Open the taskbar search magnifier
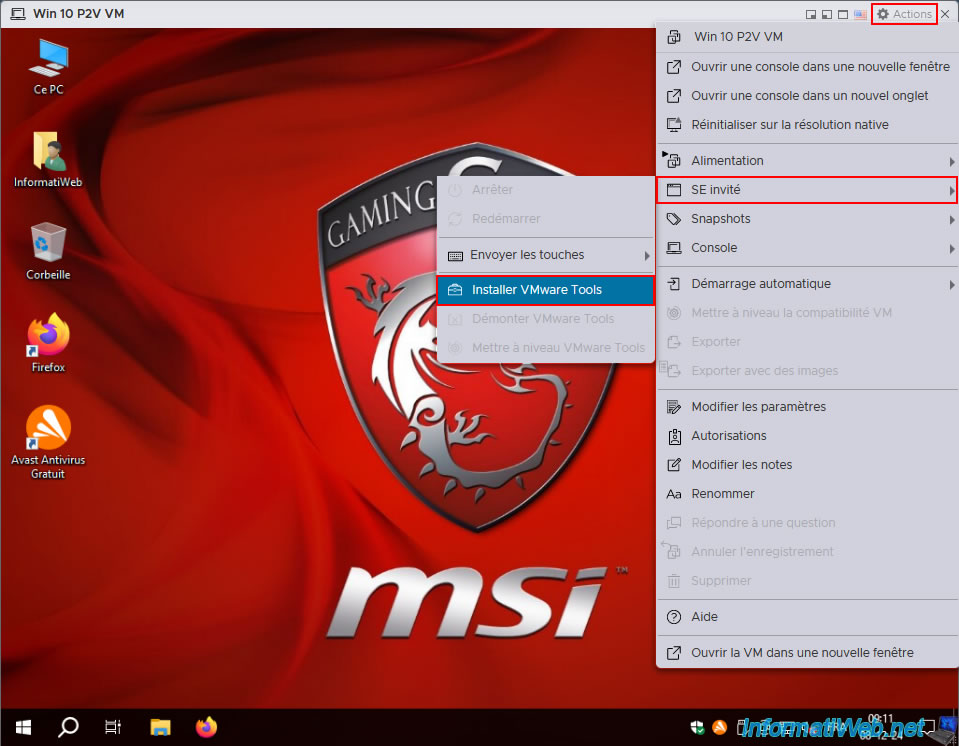 (68, 726)
